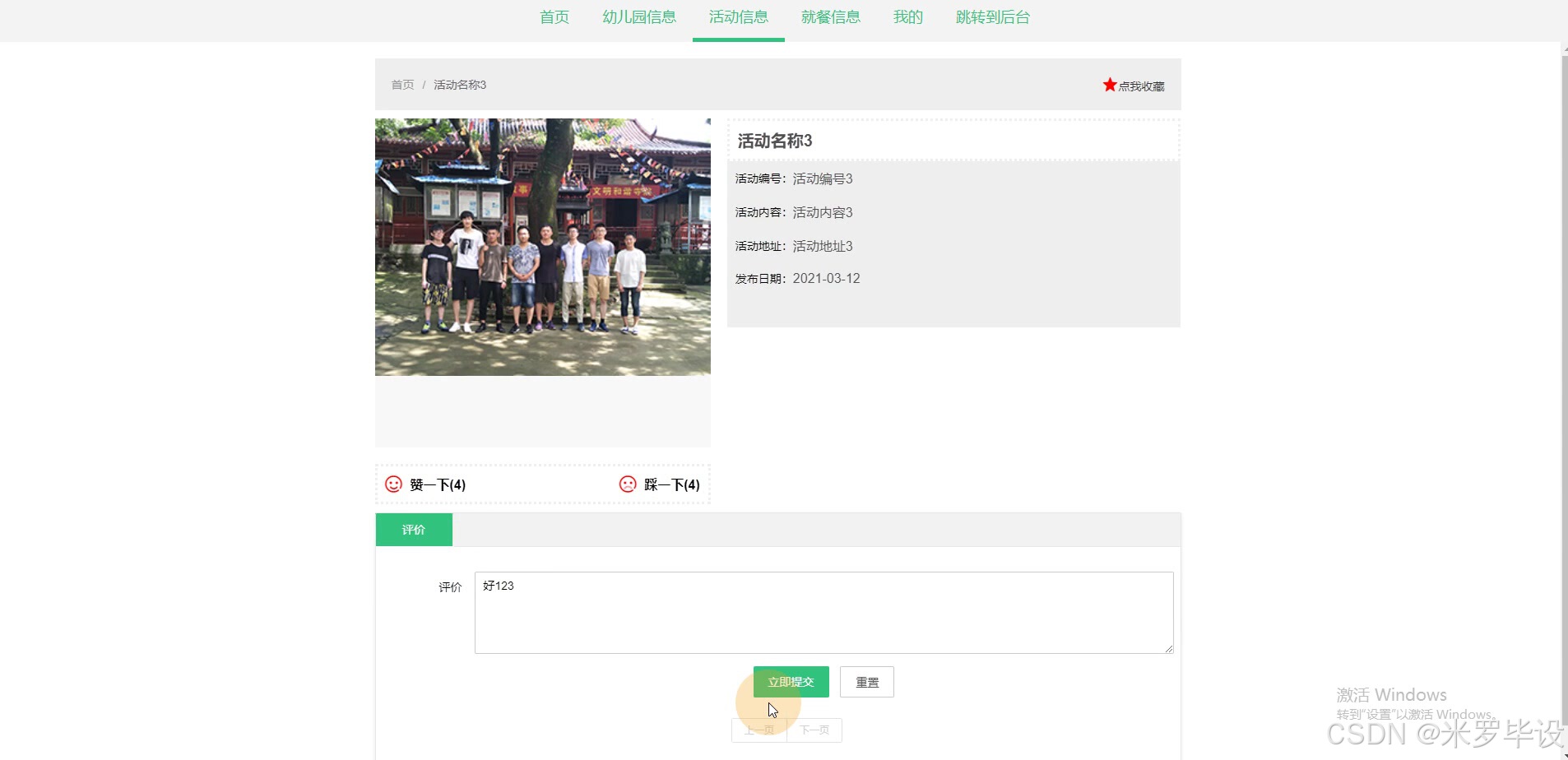Click into the 评价 comment textarea
Viewport: 1568px width, 760px height.
point(823,613)
